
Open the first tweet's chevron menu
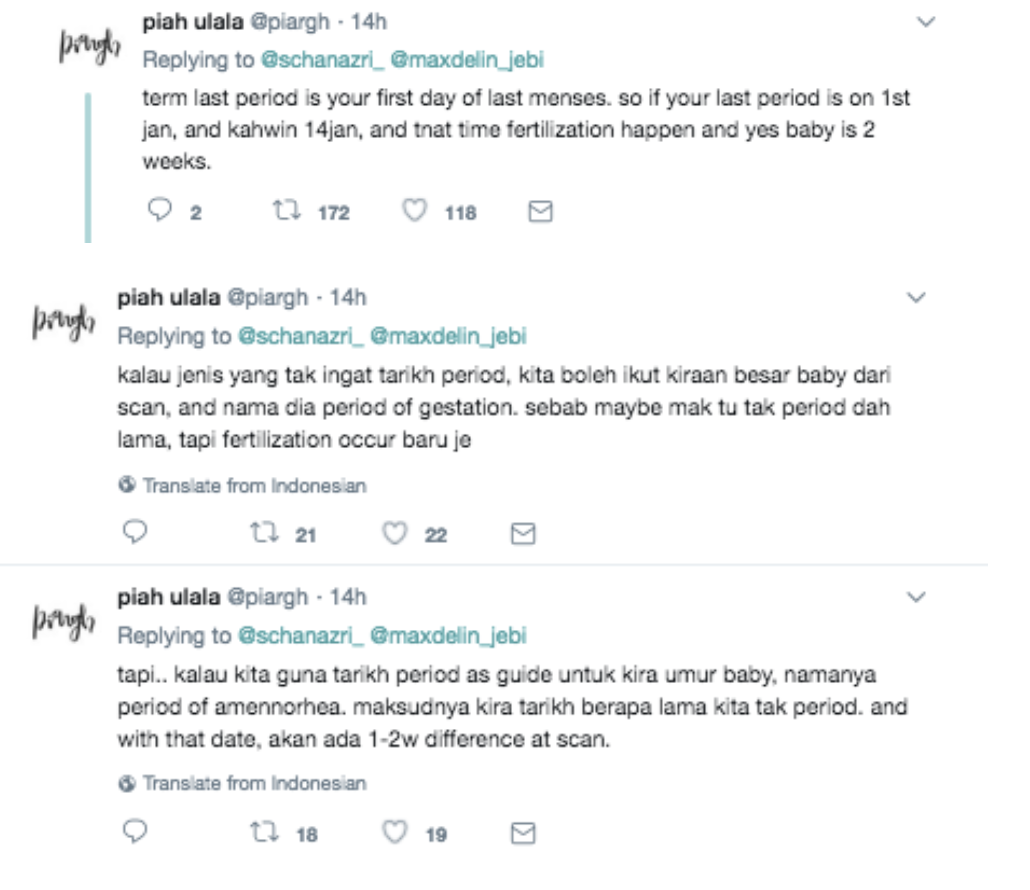(926, 22)
